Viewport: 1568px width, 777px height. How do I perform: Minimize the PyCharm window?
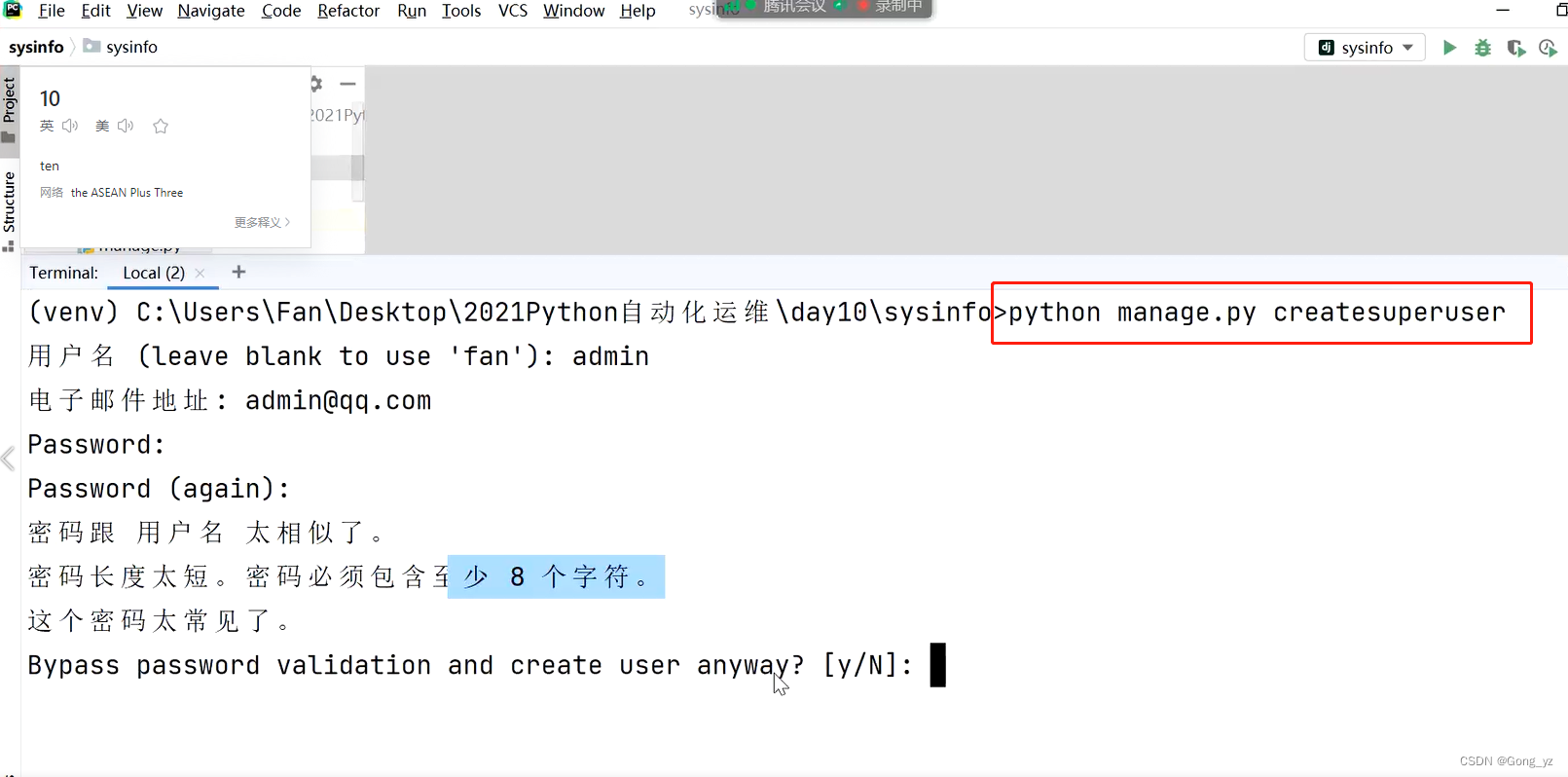tap(1503, 11)
